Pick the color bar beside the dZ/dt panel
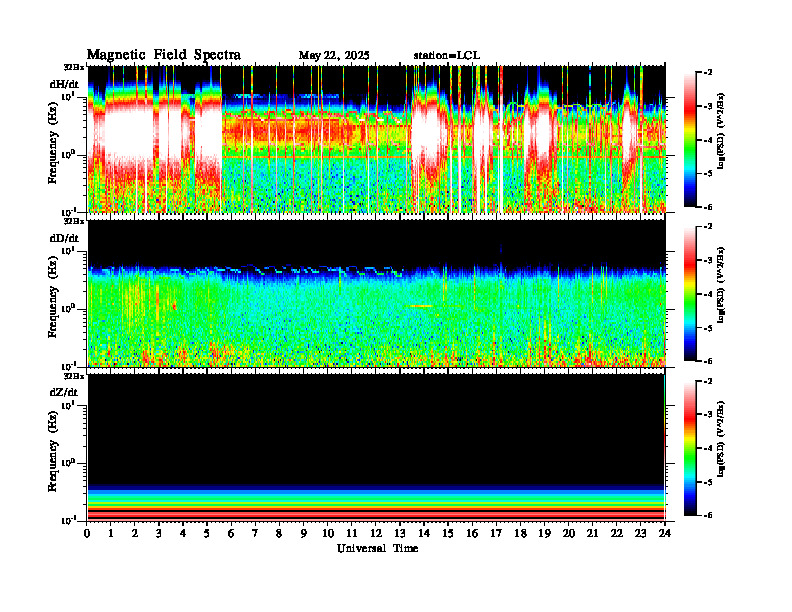 coord(690,448)
